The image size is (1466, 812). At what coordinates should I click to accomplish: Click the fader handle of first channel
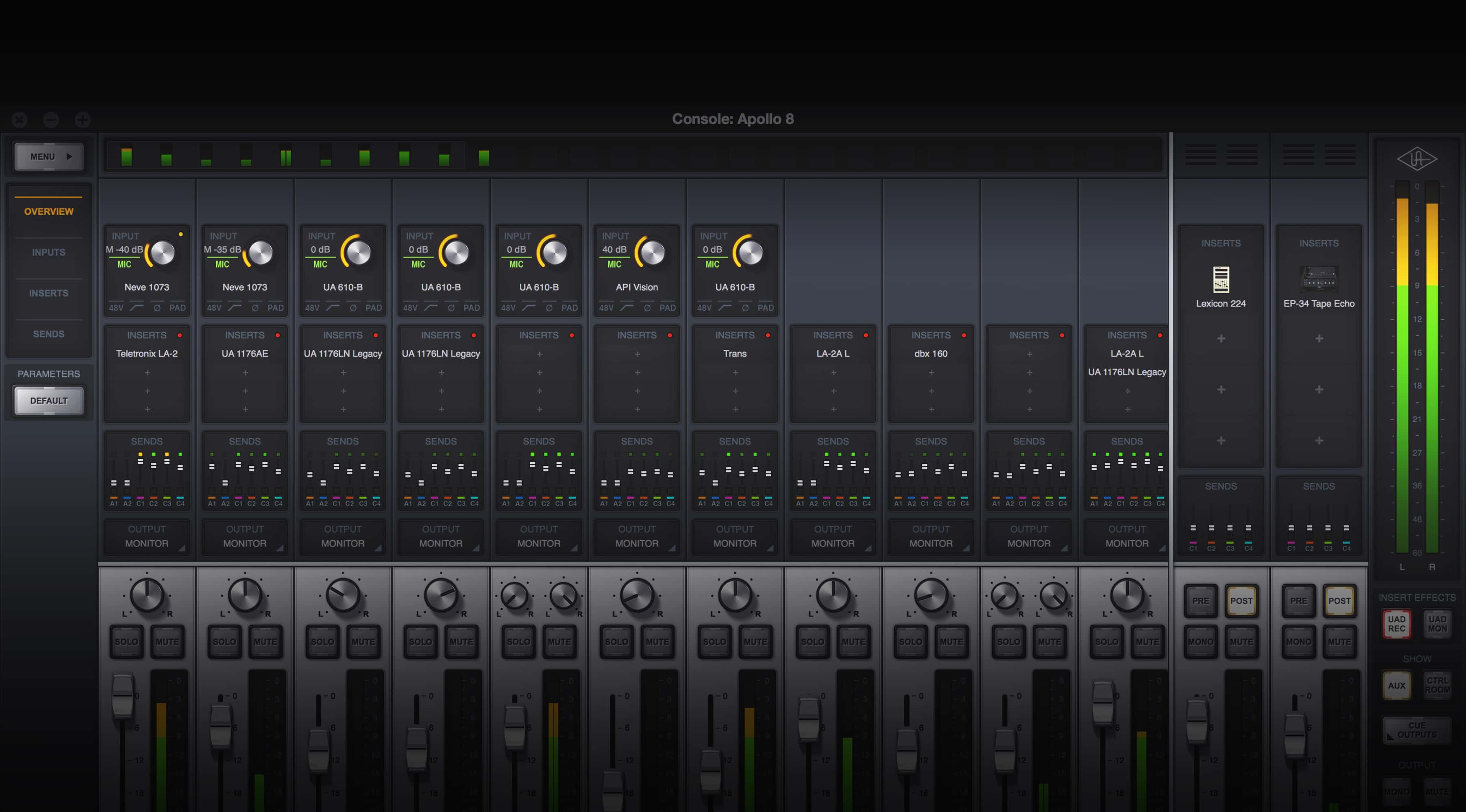122,695
